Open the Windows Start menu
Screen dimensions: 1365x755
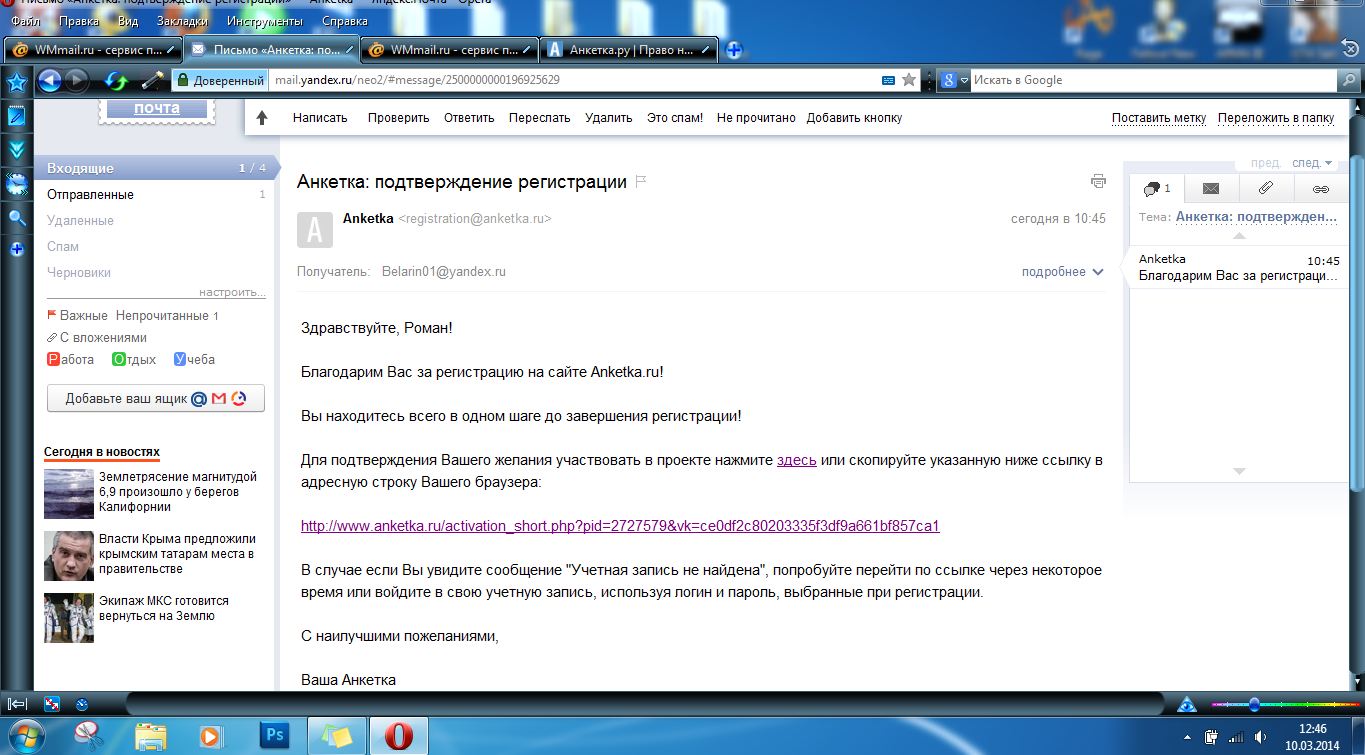25,735
